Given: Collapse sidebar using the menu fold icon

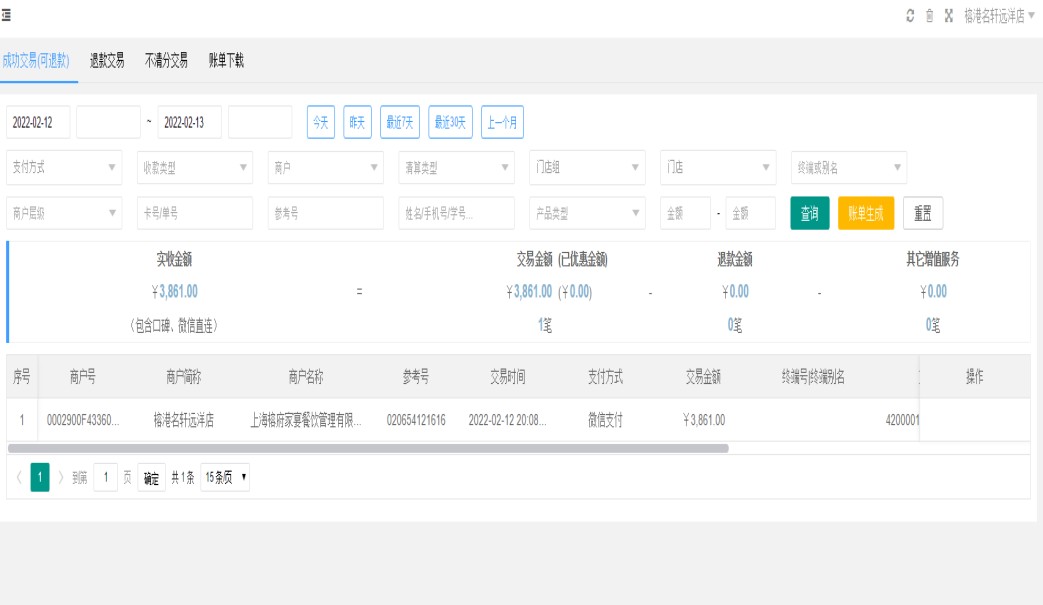Looking at the screenshot, I should pyautogui.click(x=6, y=15).
